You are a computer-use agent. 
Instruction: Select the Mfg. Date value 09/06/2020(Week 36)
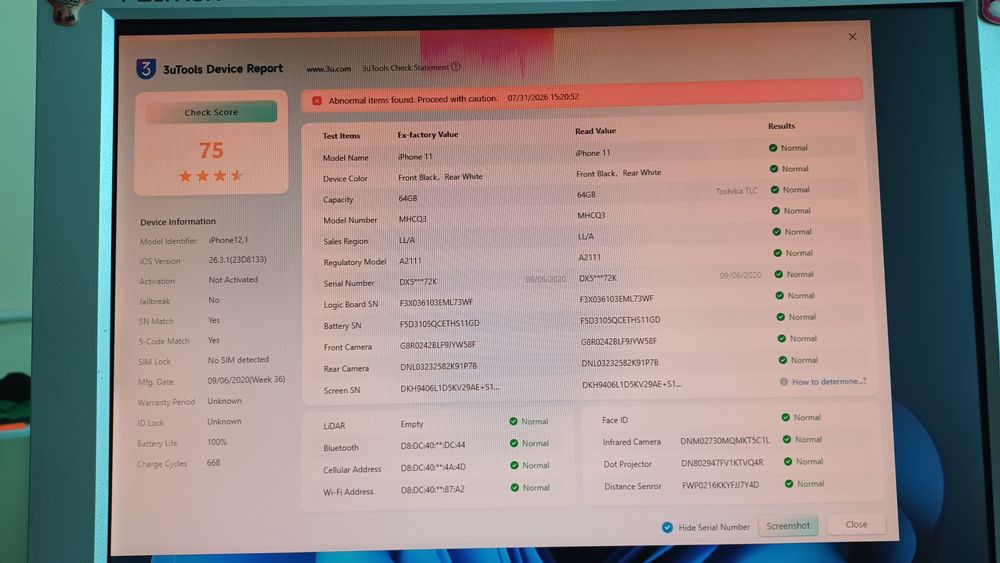click(246, 379)
